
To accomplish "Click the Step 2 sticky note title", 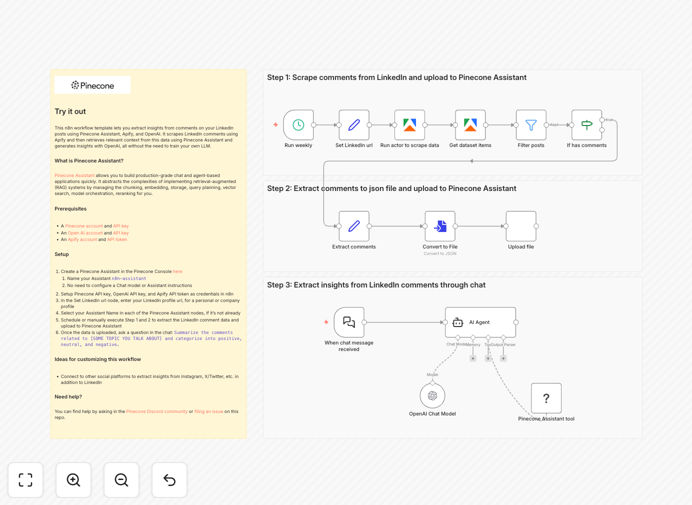I will (391, 188).
